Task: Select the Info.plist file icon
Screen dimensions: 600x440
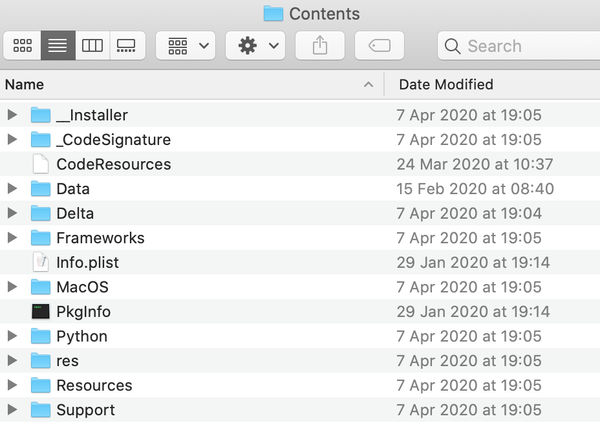Action: point(40,262)
